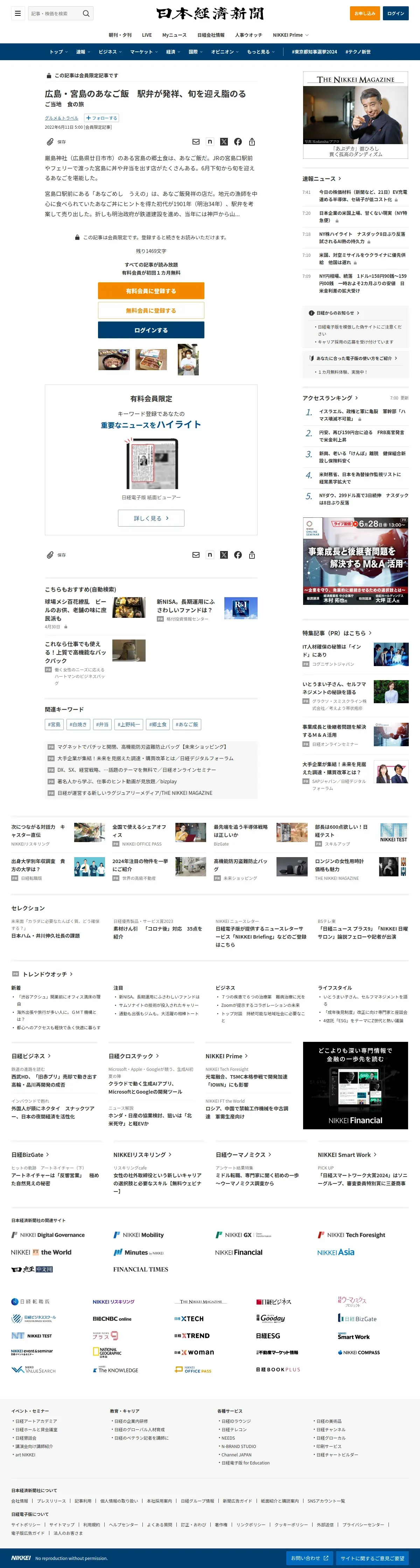420x1568 pixels.
Task: Open 人事ウオッチ menu item
Action: [x=248, y=35]
